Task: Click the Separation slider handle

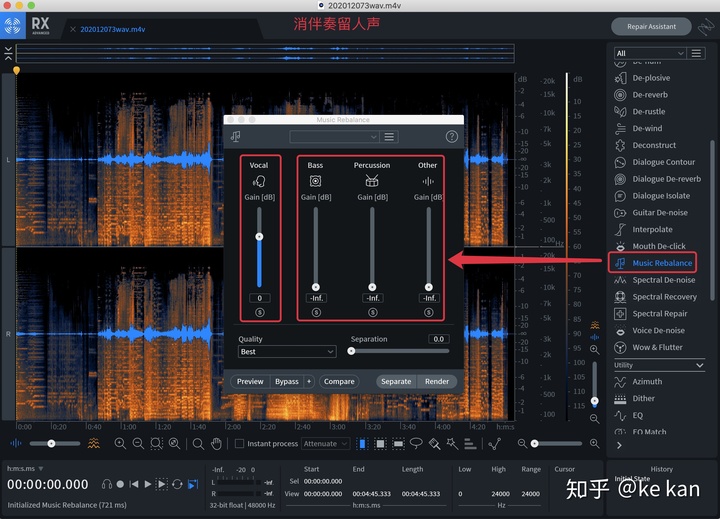Action: [x=351, y=351]
